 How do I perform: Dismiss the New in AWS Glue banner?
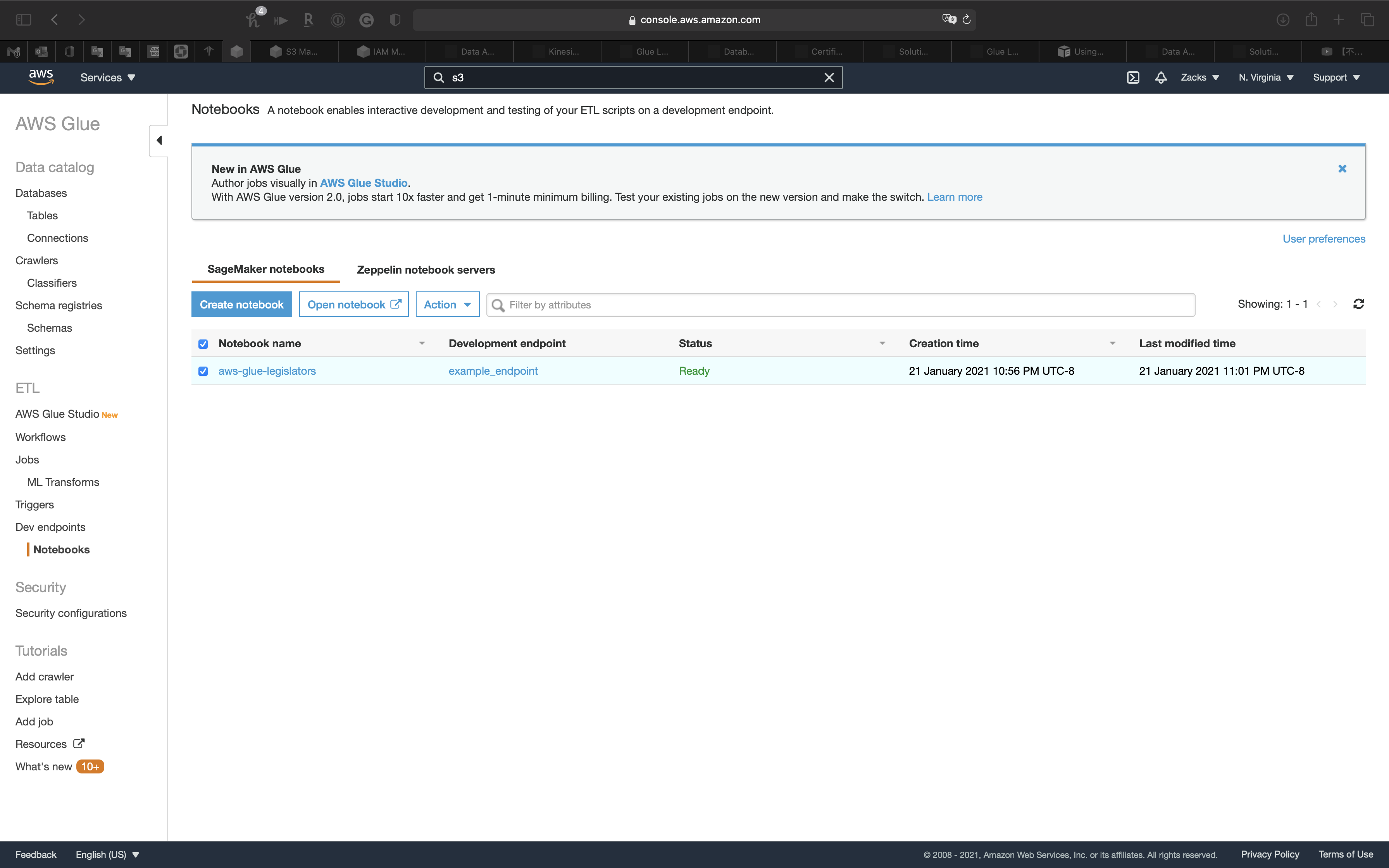coord(1342,169)
